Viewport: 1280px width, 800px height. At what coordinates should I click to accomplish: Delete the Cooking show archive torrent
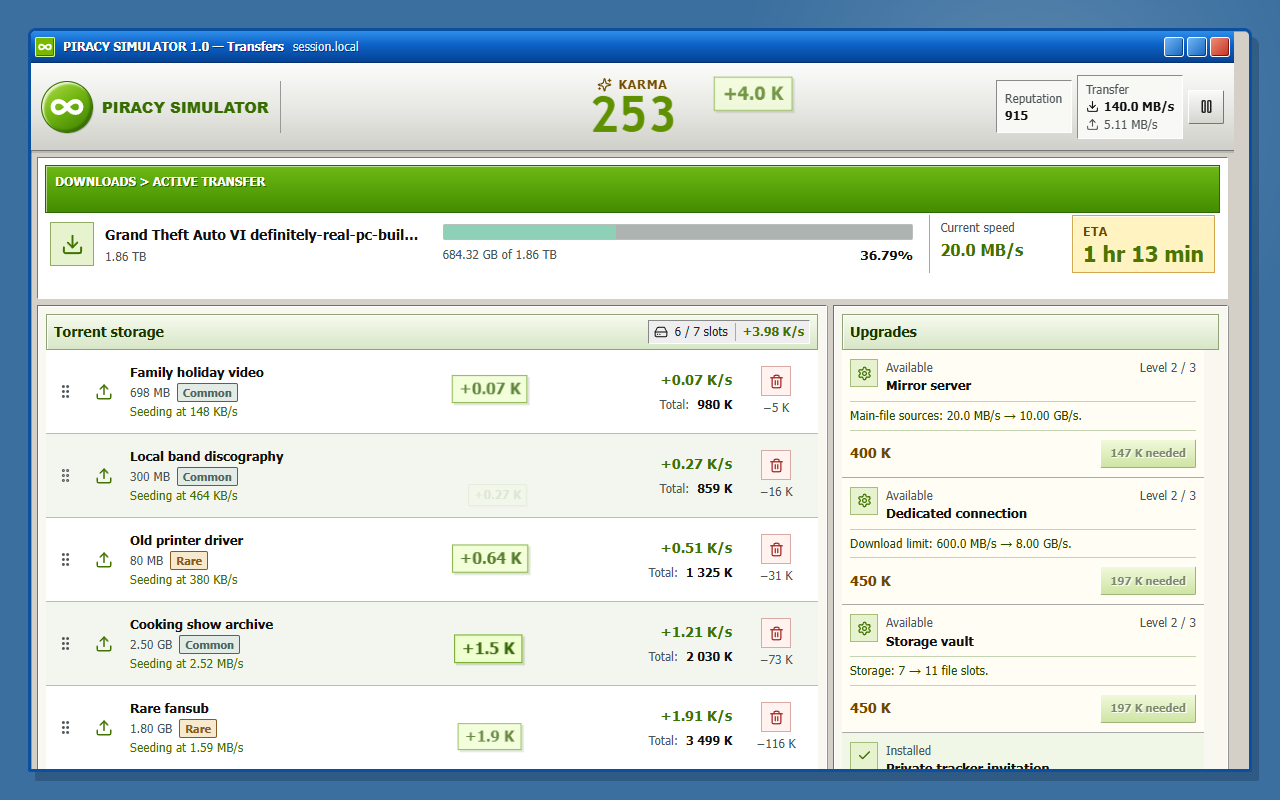point(776,633)
